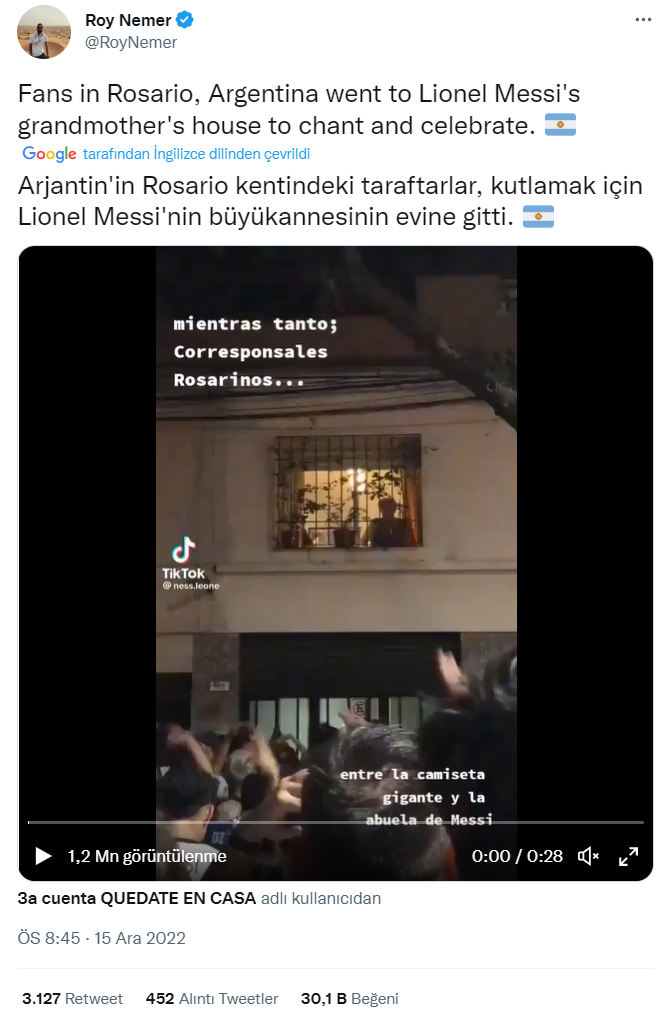
Task: View the 452 Alıntı Tweetler list
Action: coord(212,998)
